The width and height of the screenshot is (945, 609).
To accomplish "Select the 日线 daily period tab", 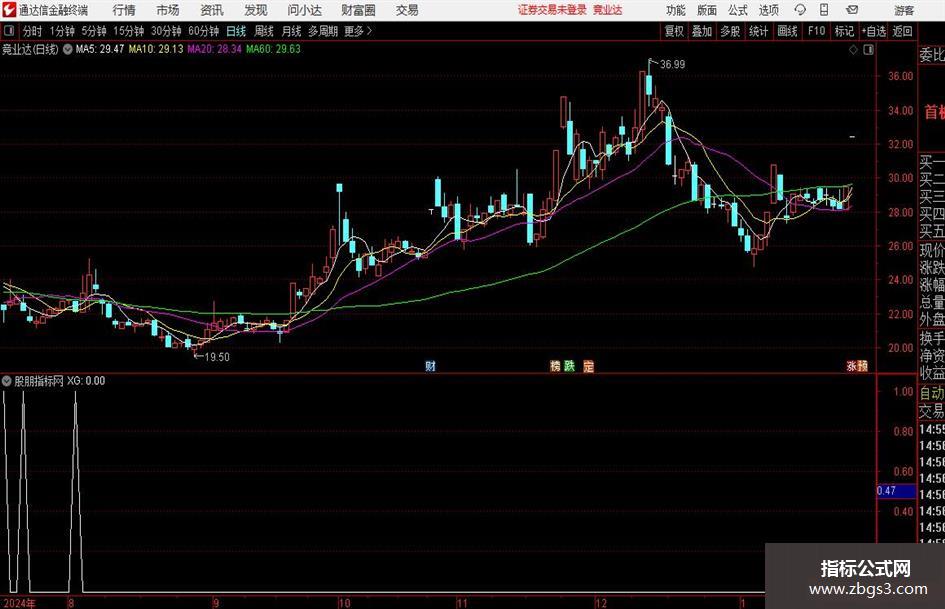I will (236, 31).
